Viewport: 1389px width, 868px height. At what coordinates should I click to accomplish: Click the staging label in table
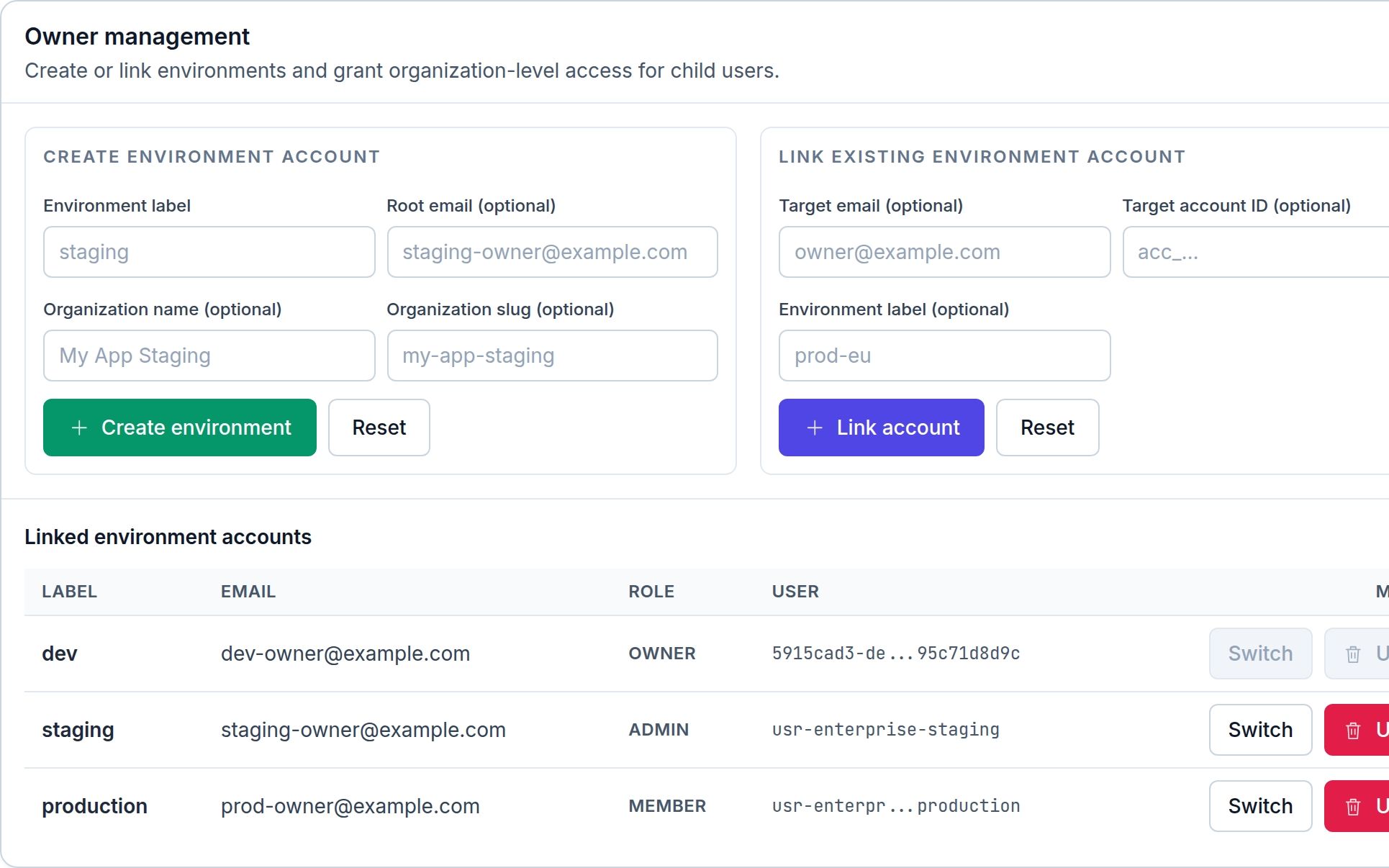[x=78, y=730]
